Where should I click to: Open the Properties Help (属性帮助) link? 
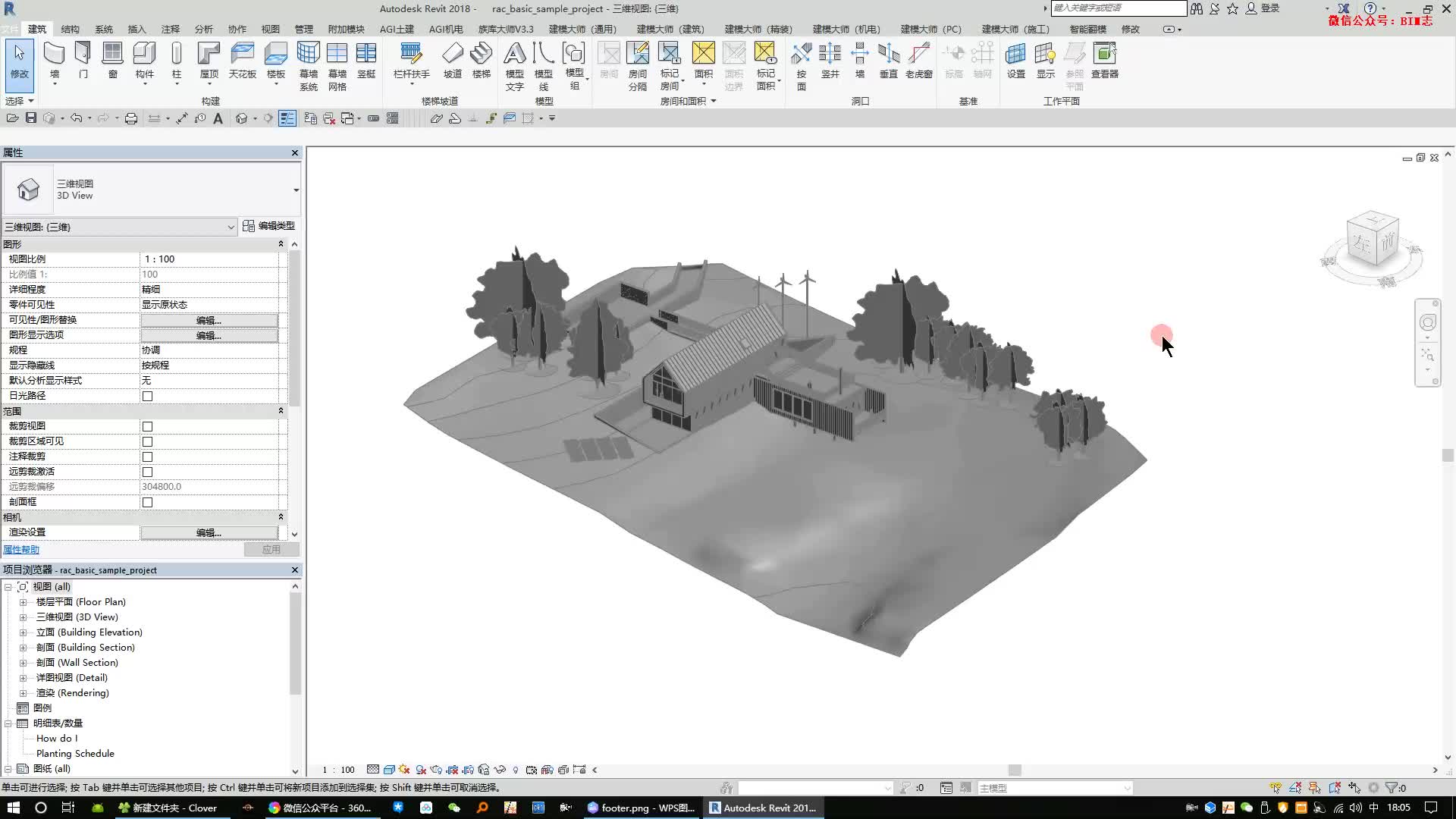[21, 550]
